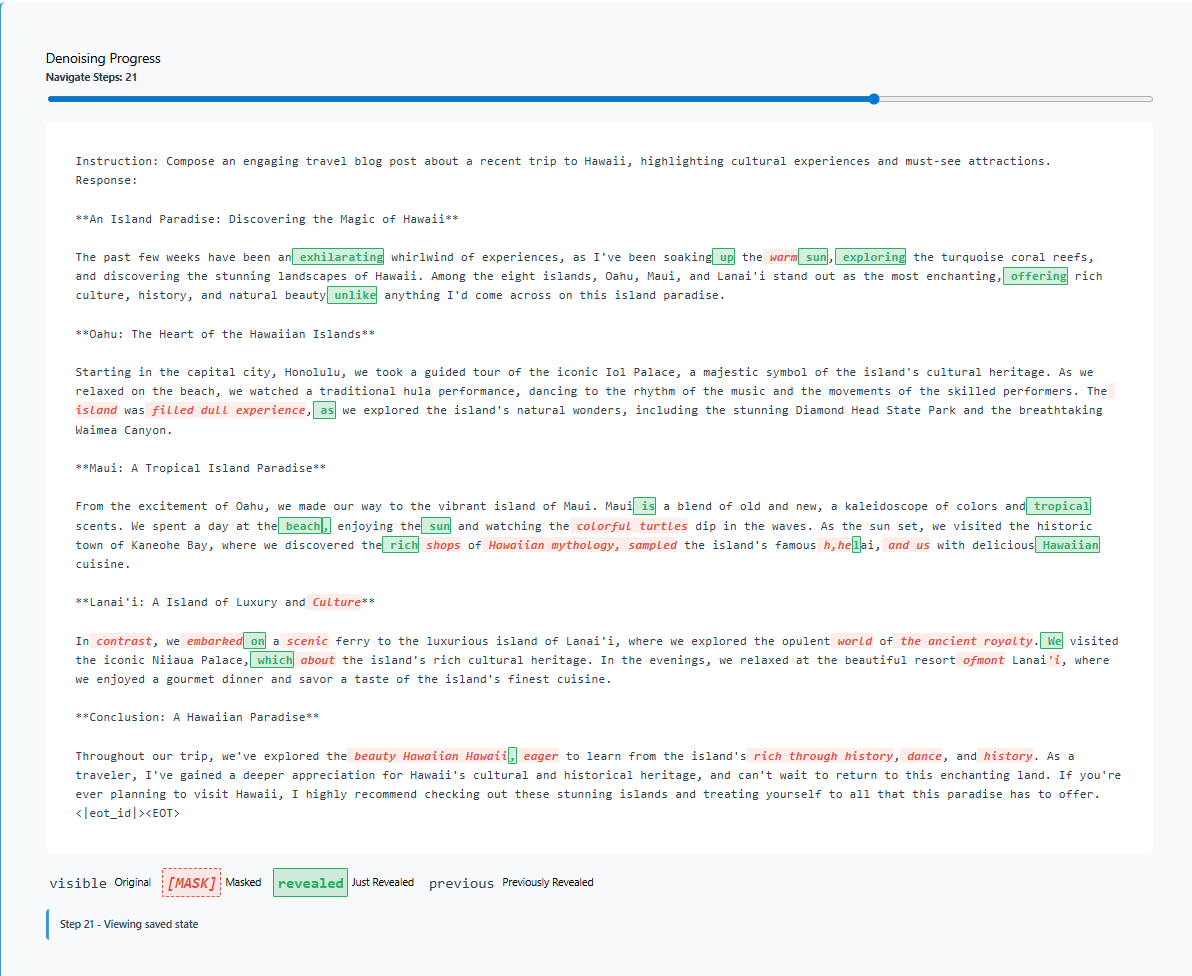This screenshot has width=1192, height=976.
Task: Click the red masked word "warm"
Action: pos(783,257)
